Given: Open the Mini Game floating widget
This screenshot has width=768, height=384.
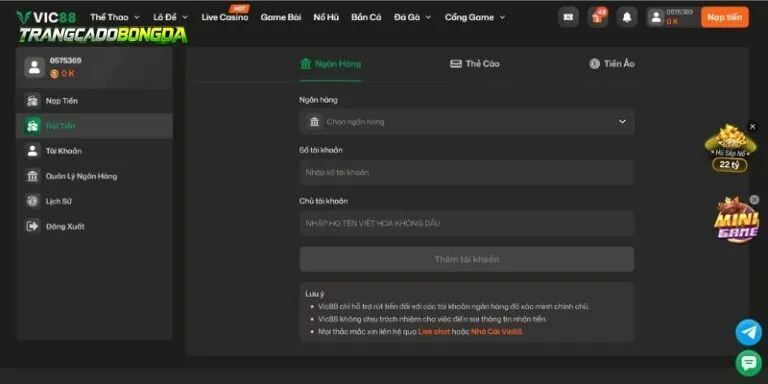Looking at the screenshot, I should (736, 220).
